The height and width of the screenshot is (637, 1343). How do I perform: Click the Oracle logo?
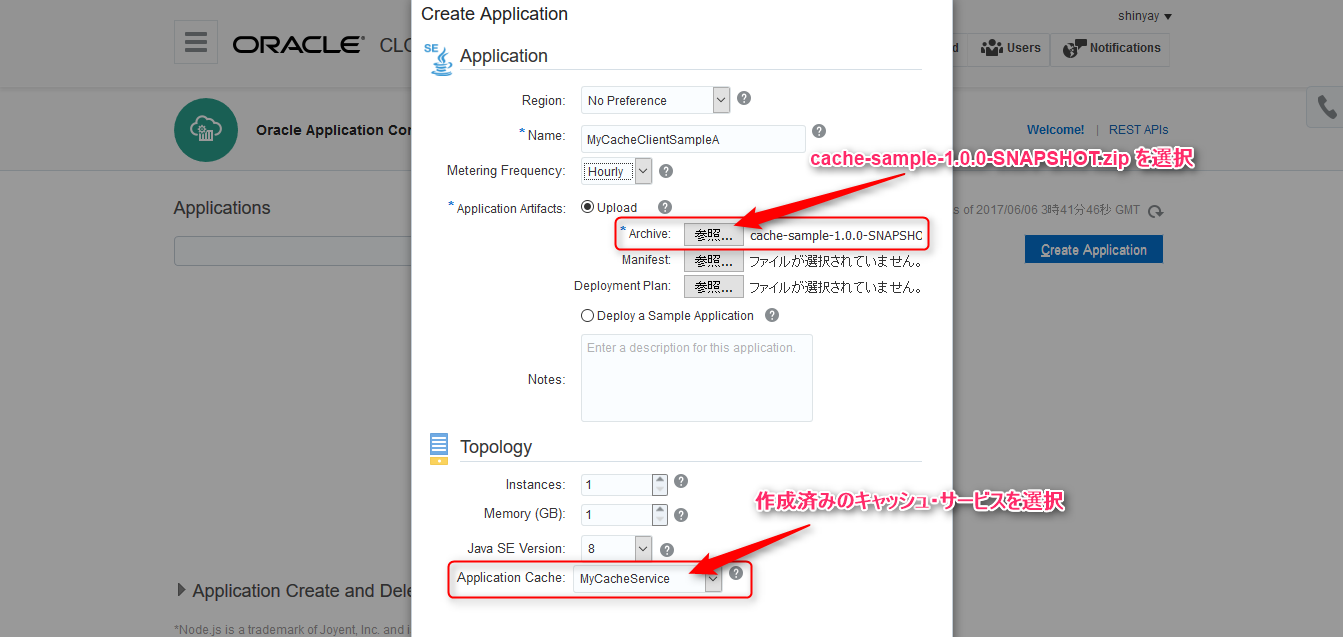pos(299,45)
